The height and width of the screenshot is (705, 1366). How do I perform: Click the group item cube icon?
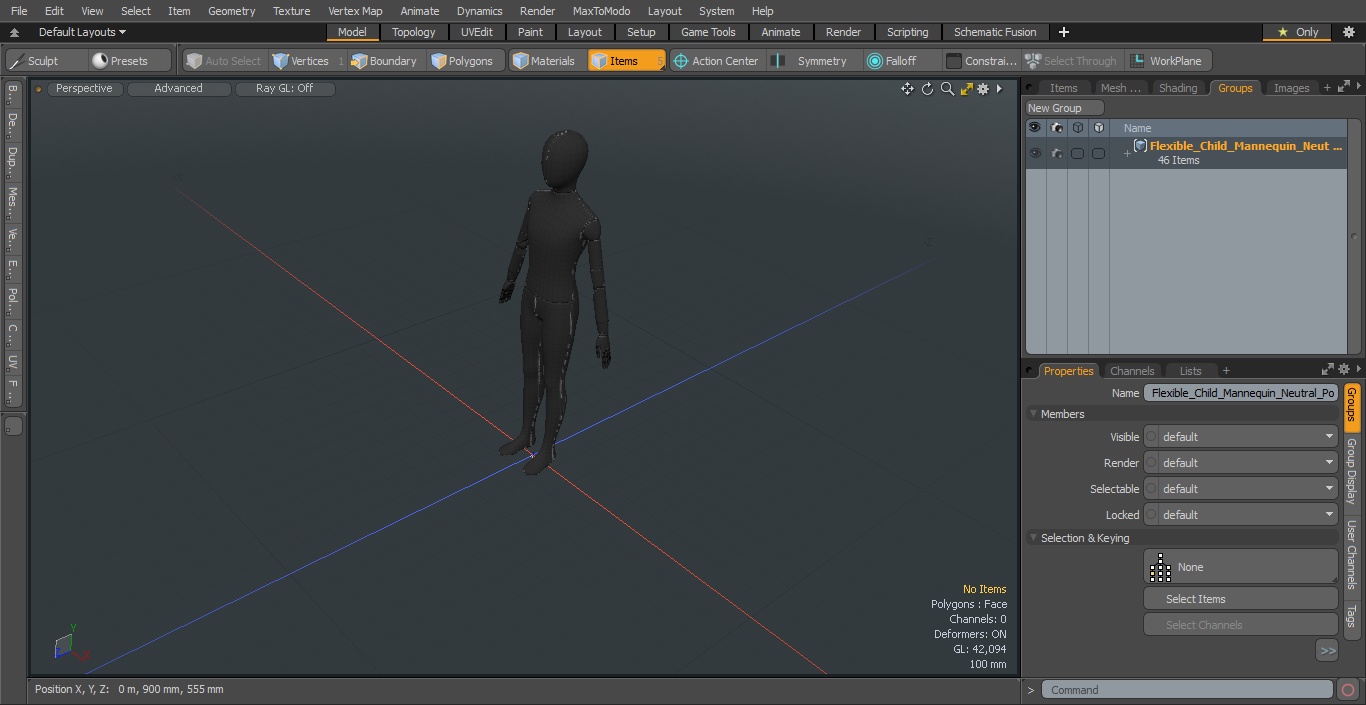(1140, 146)
